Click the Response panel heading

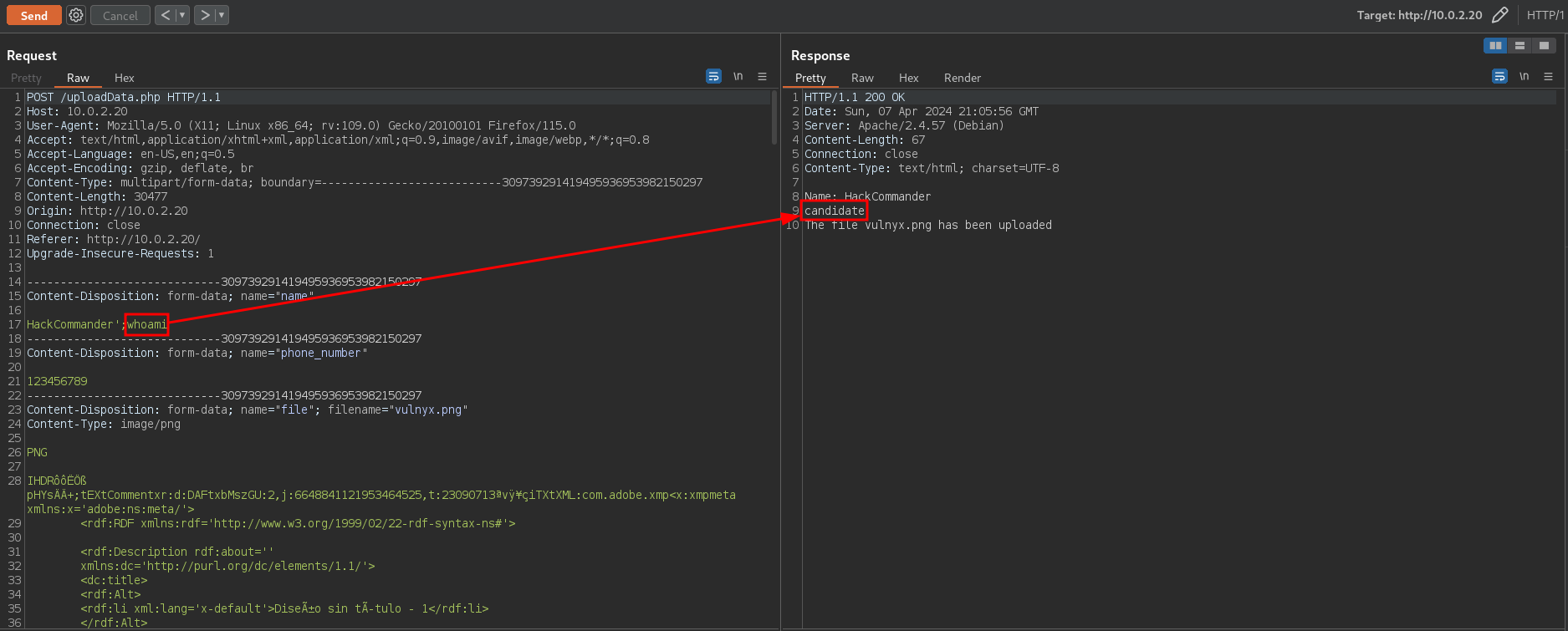click(x=820, y=55)
